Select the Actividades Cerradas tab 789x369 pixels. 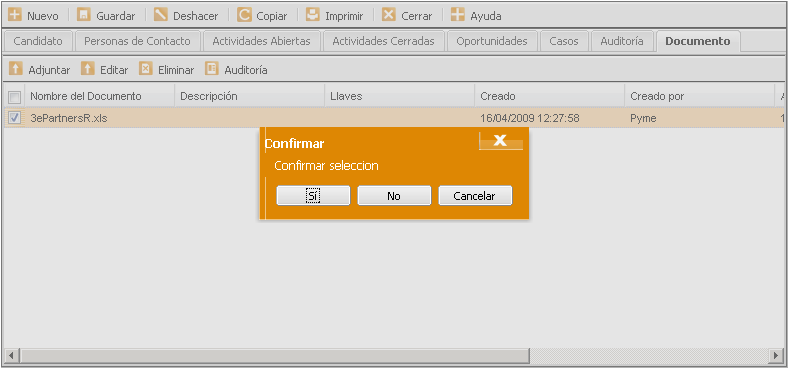(383, 41)
